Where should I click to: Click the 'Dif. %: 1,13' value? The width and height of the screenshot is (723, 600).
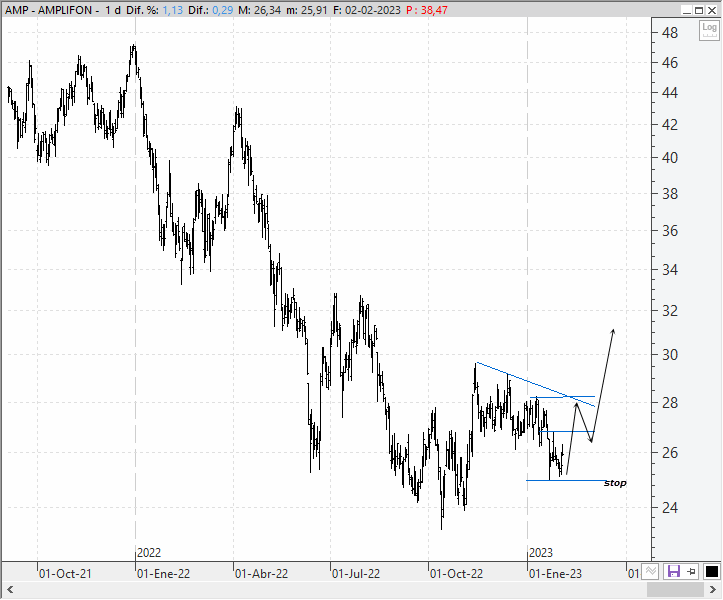tap(154, 10)
